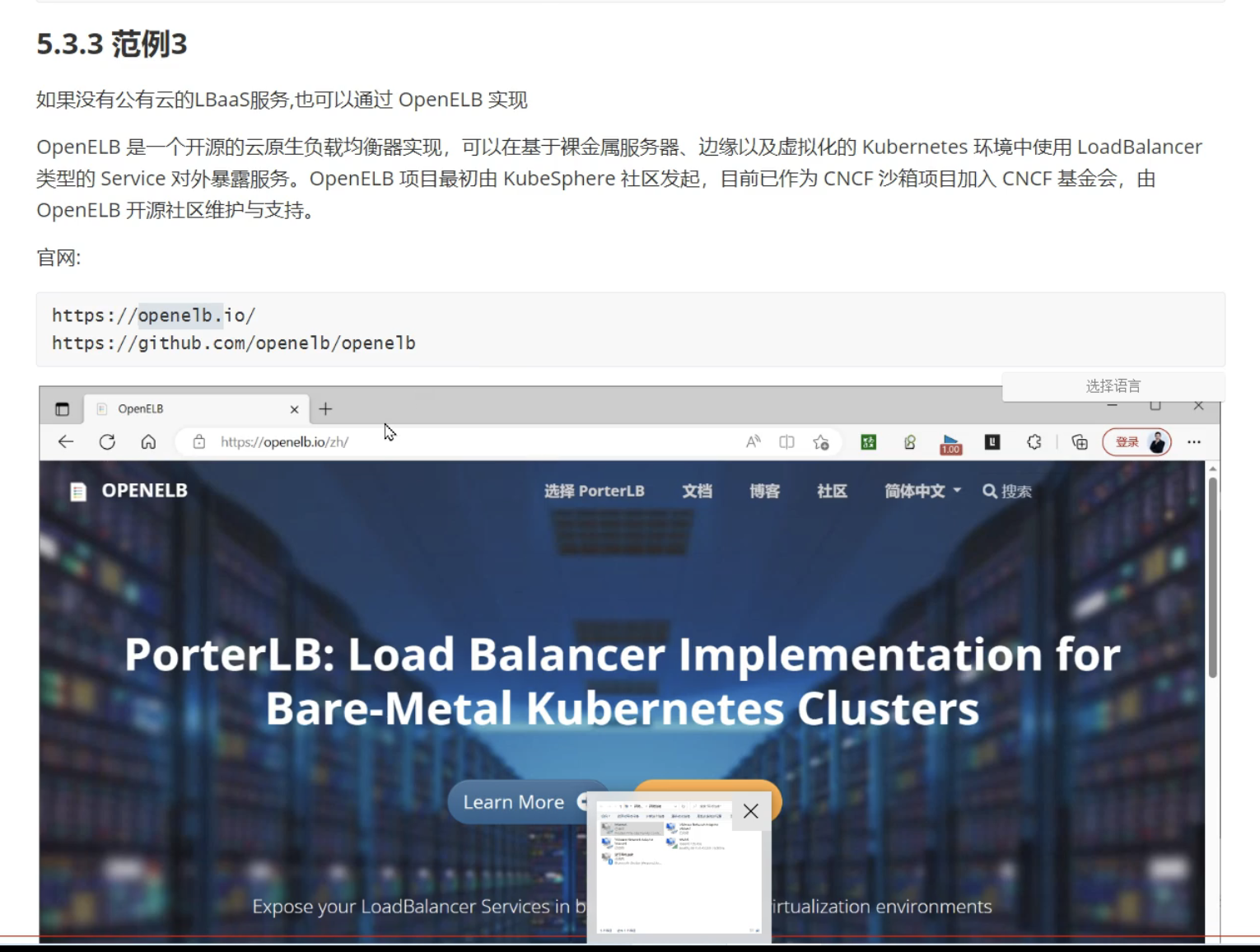This screenshot has height=952, width=1260.
Task: Close the small popup thumbnail window
Action: point(750,811)
